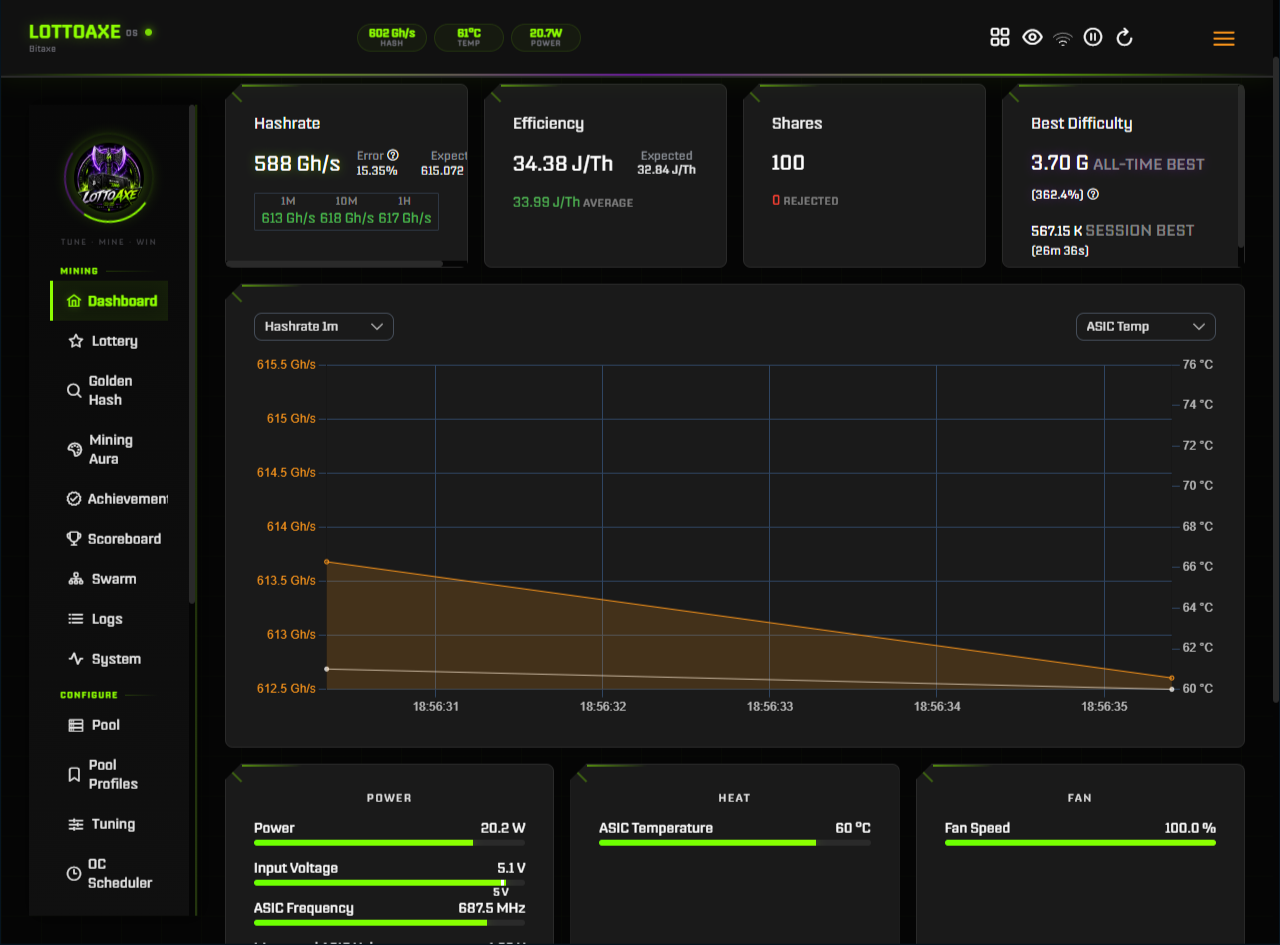Go to the Dashboard page

(110, 301)
